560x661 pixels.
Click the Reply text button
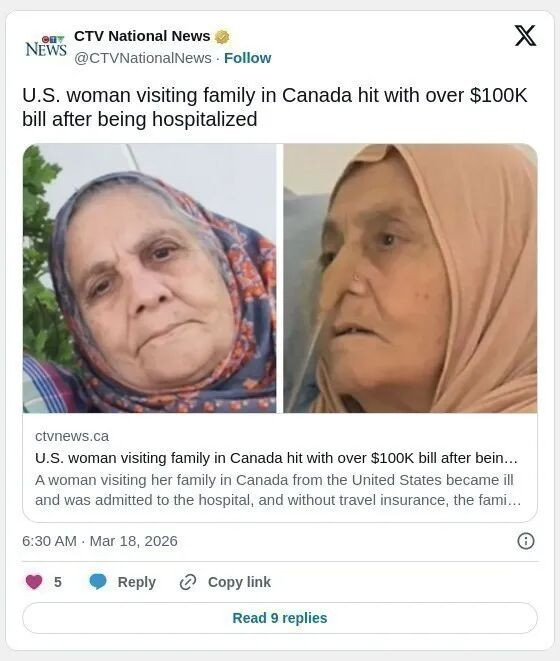click(x=137, y=582)
